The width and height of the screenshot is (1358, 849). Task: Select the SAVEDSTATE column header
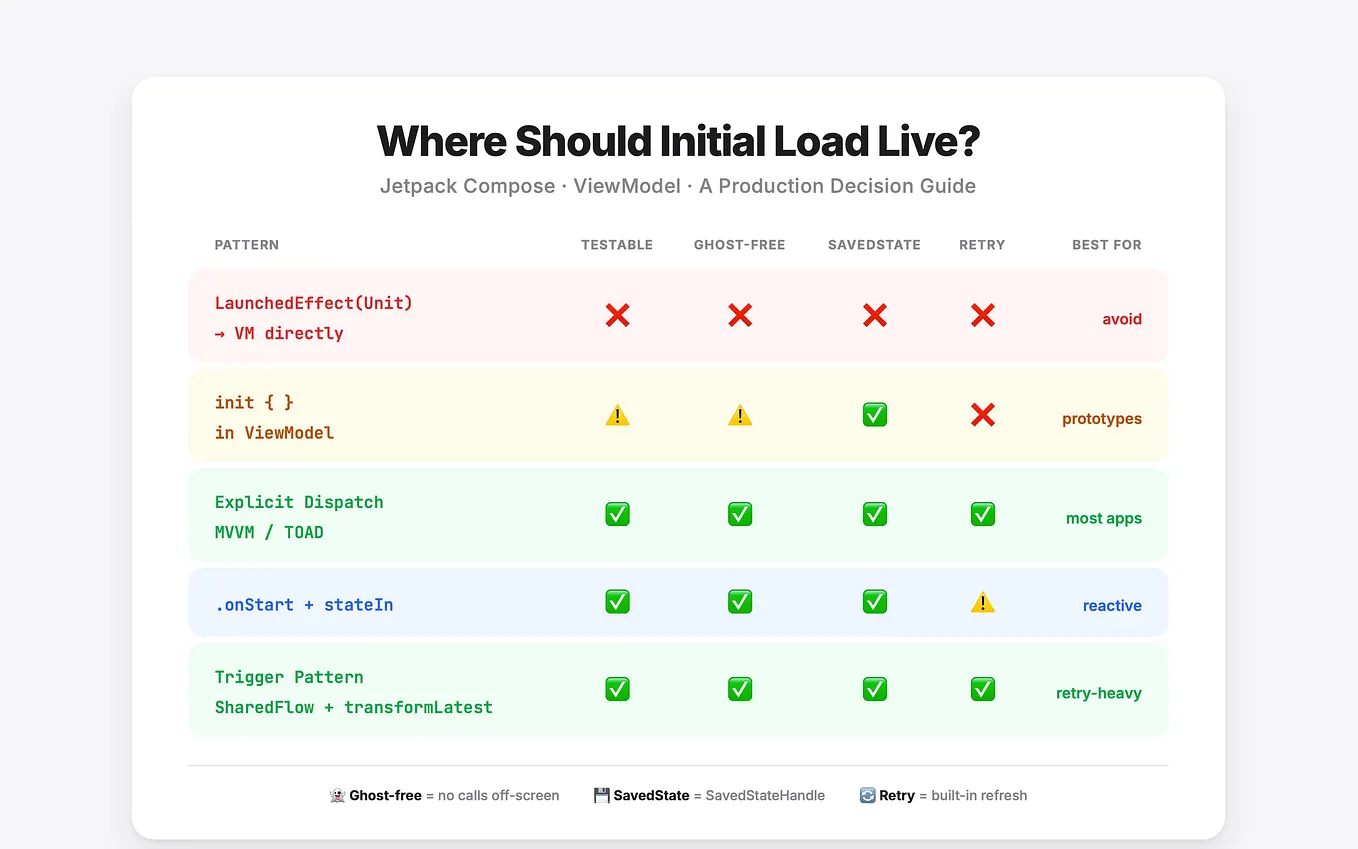click(874, 244)
